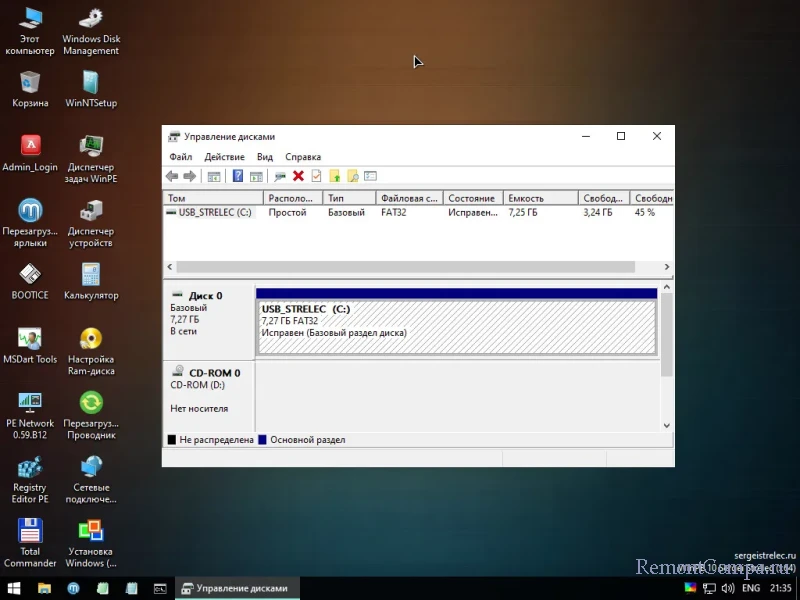Image resolution: width=800 pixels, height=600 pixels.
Task: Open Registry Editor PE shortcut
Action: 30,467
